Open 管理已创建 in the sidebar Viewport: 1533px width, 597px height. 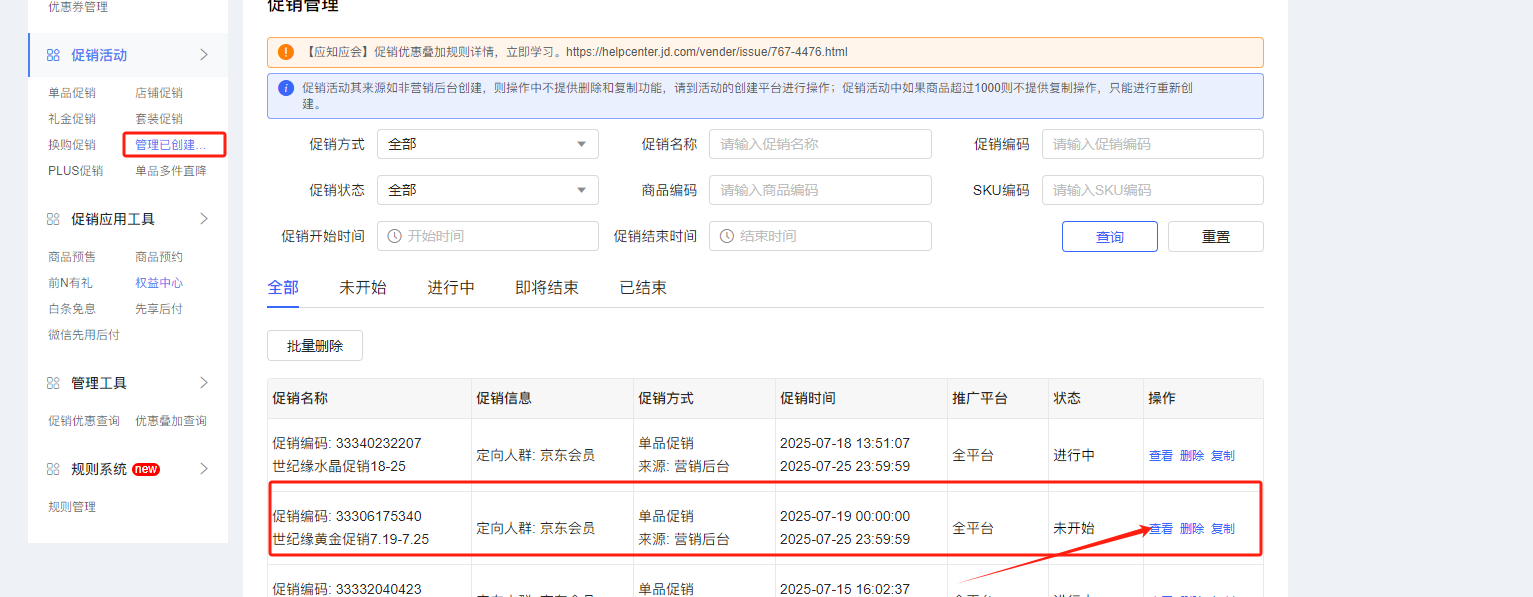click(171, 145)
